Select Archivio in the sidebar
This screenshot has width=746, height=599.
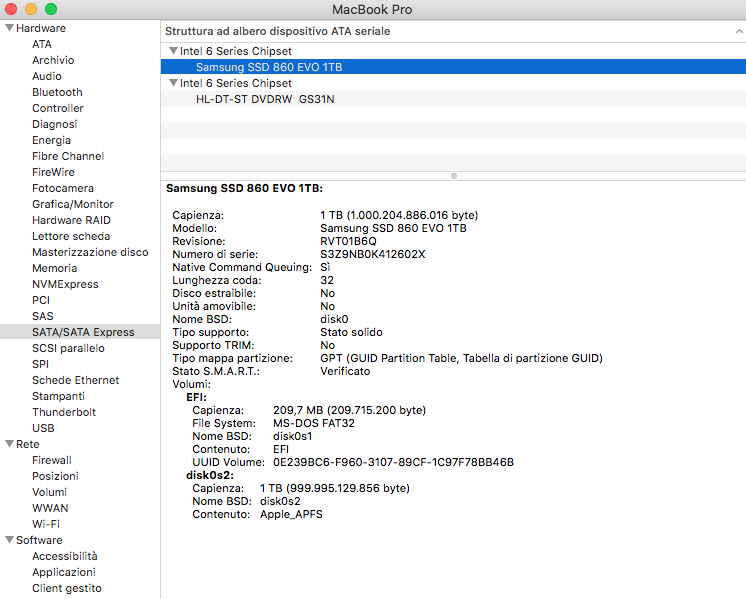53,60
